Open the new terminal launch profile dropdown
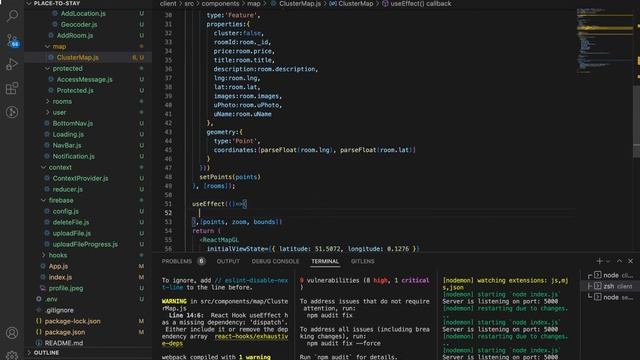This screenshot has height=360, width=640. point(608,261)
